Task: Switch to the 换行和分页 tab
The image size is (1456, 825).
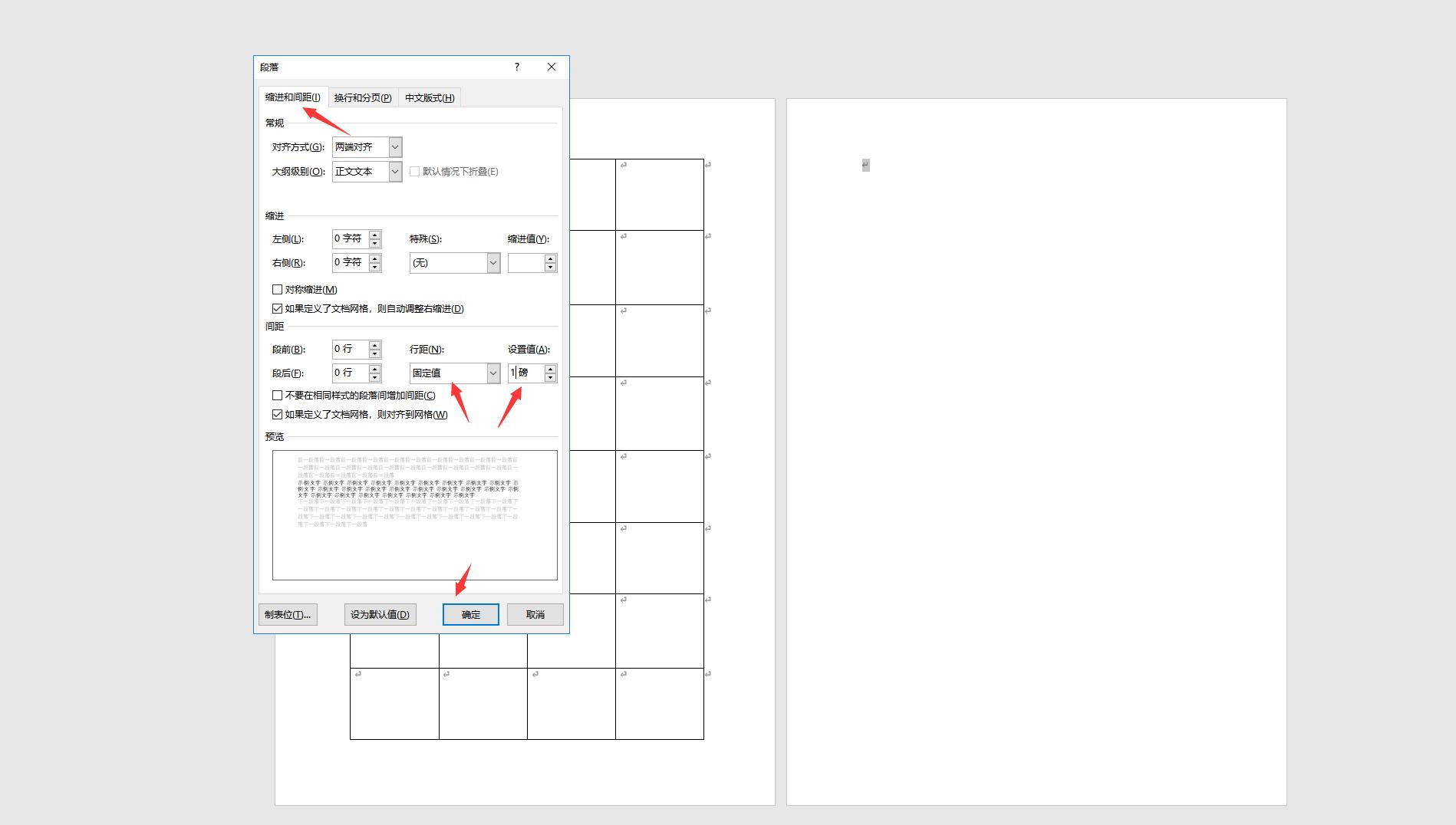Action: tap(363, 97)
